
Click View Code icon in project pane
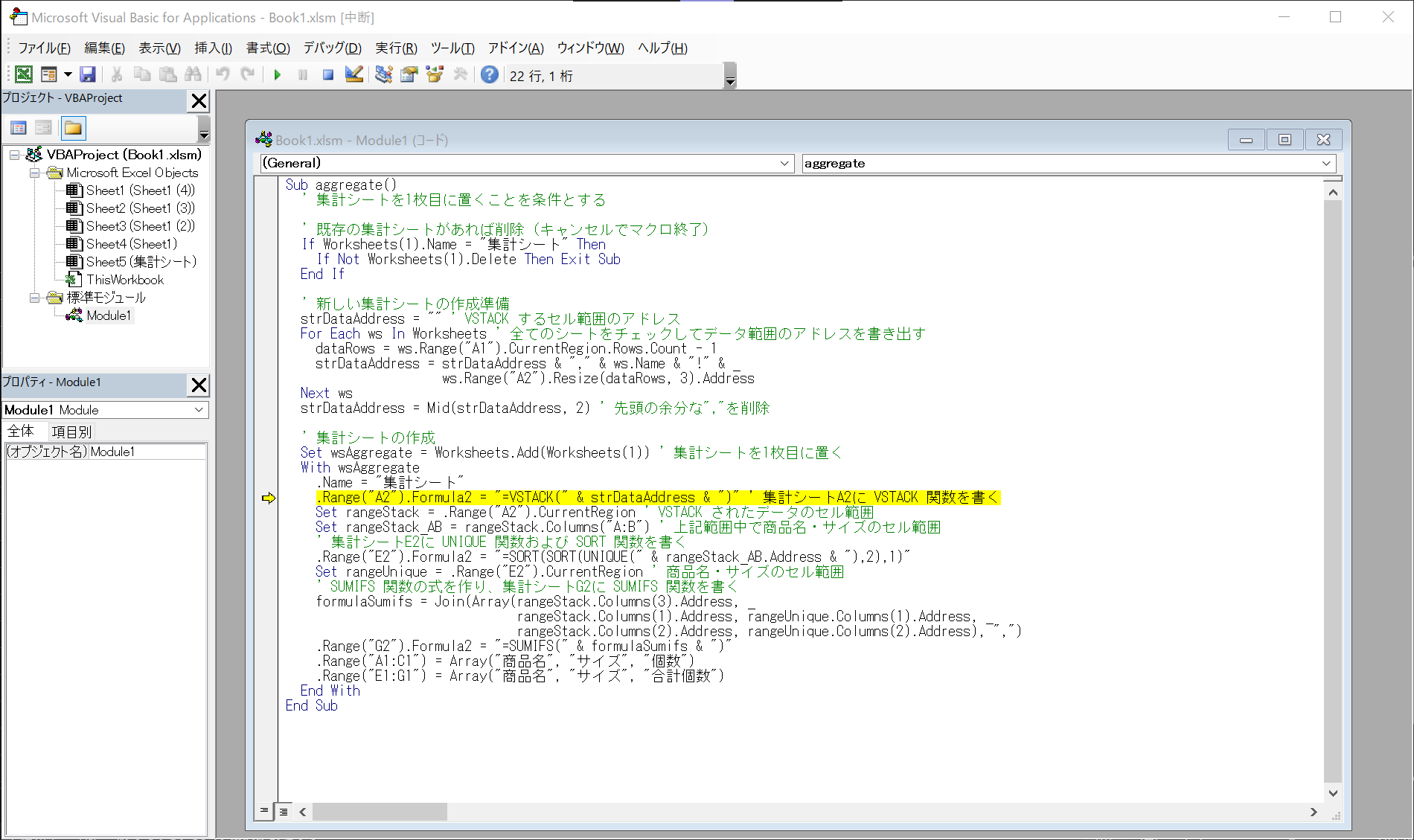(x=19, y=128)
